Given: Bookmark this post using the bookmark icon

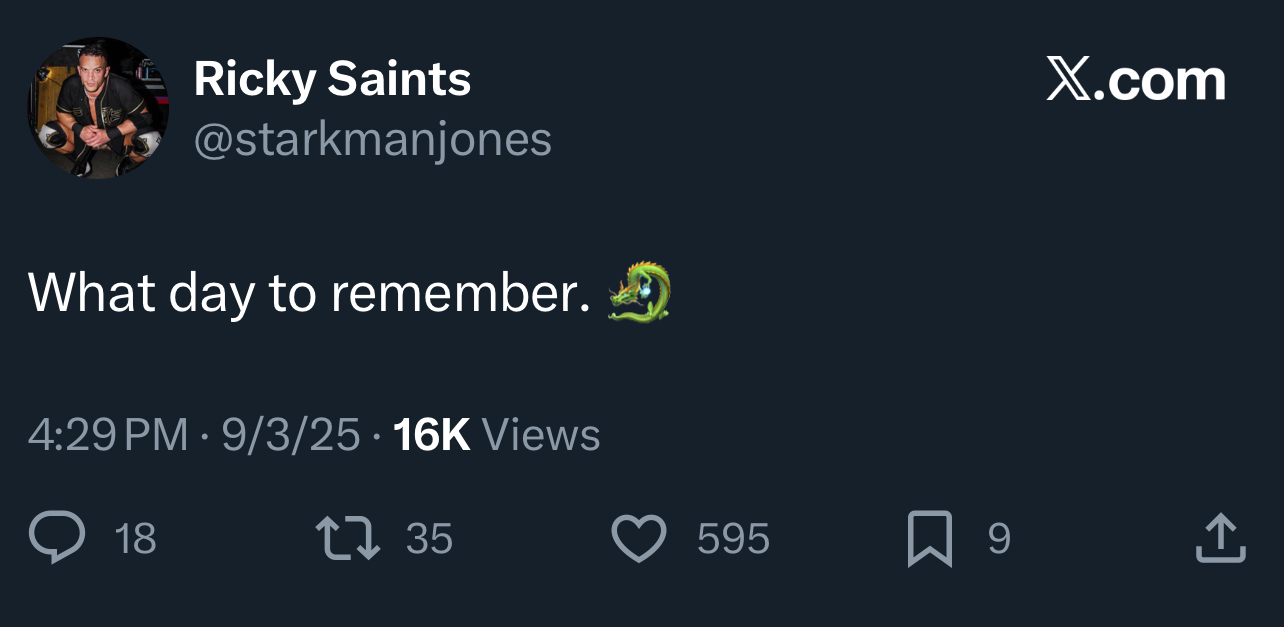Looking at the screenshot, I should 929,539.
